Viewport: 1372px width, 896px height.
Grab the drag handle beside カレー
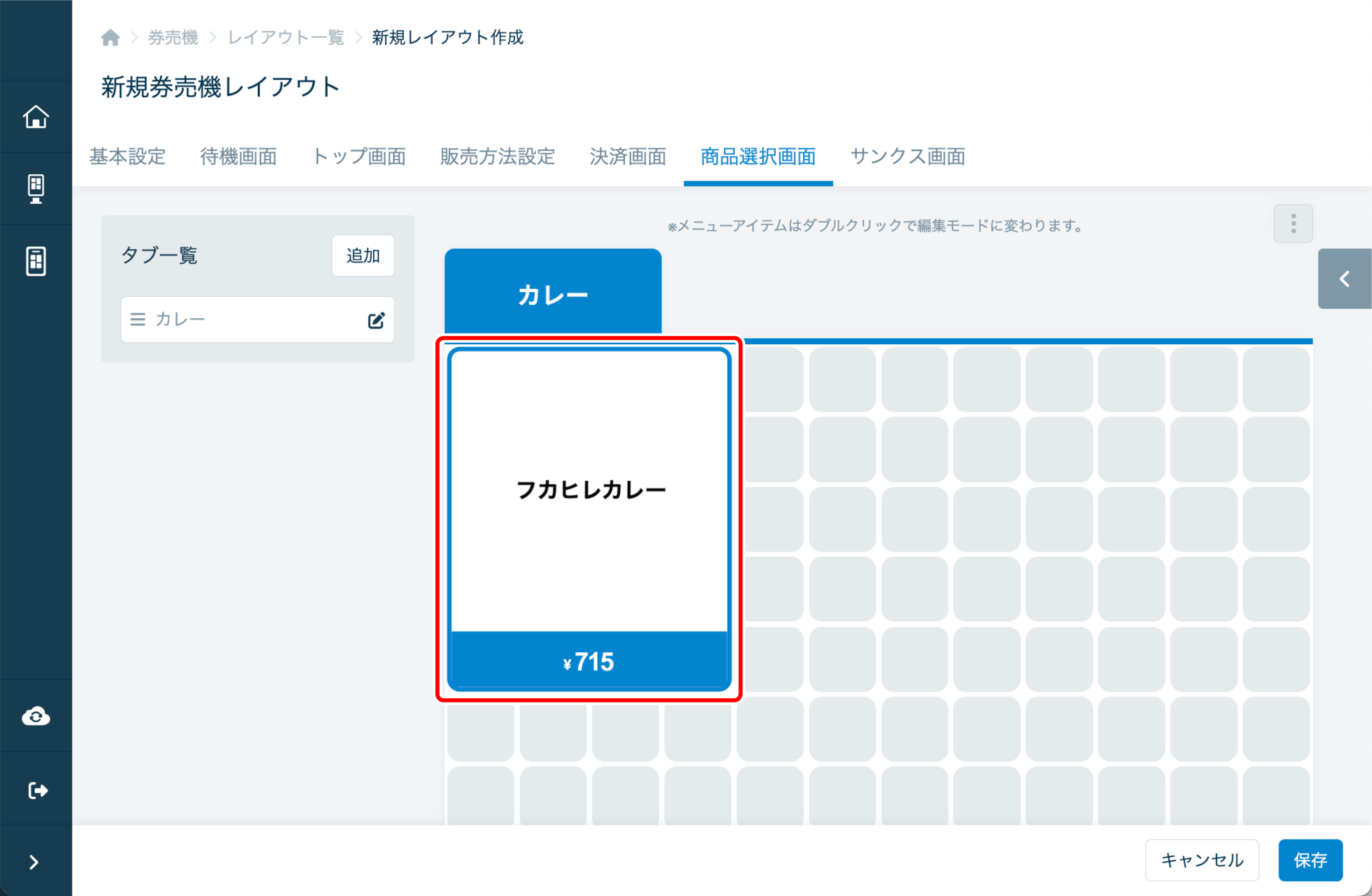(x=138, y=319)
